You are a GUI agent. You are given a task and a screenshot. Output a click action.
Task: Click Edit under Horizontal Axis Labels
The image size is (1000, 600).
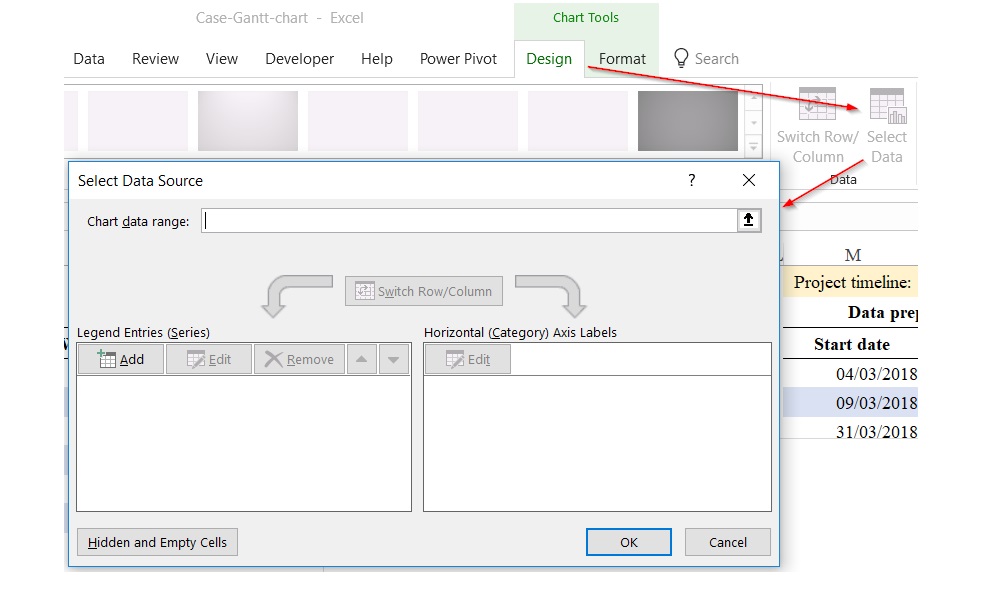(468, 360)
